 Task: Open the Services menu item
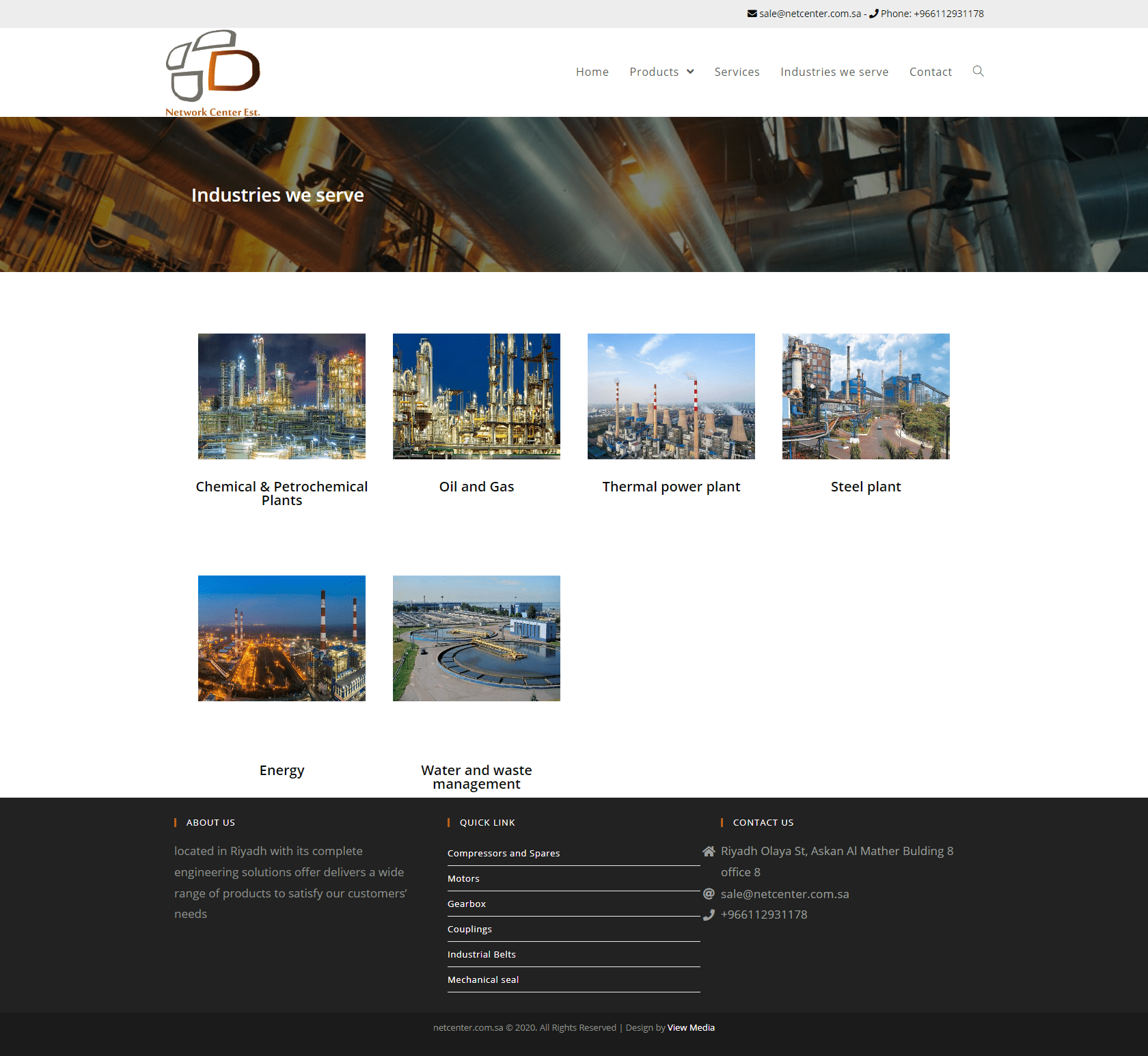(737, 72)
